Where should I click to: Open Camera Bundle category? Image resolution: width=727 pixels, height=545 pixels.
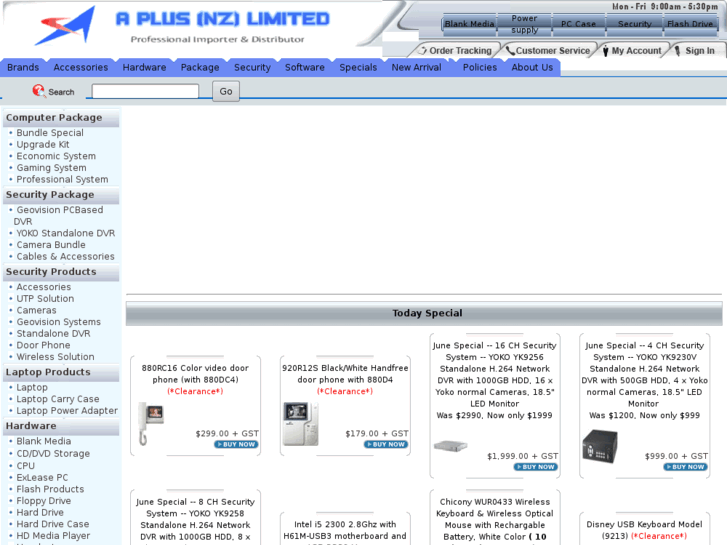[51, 245]
